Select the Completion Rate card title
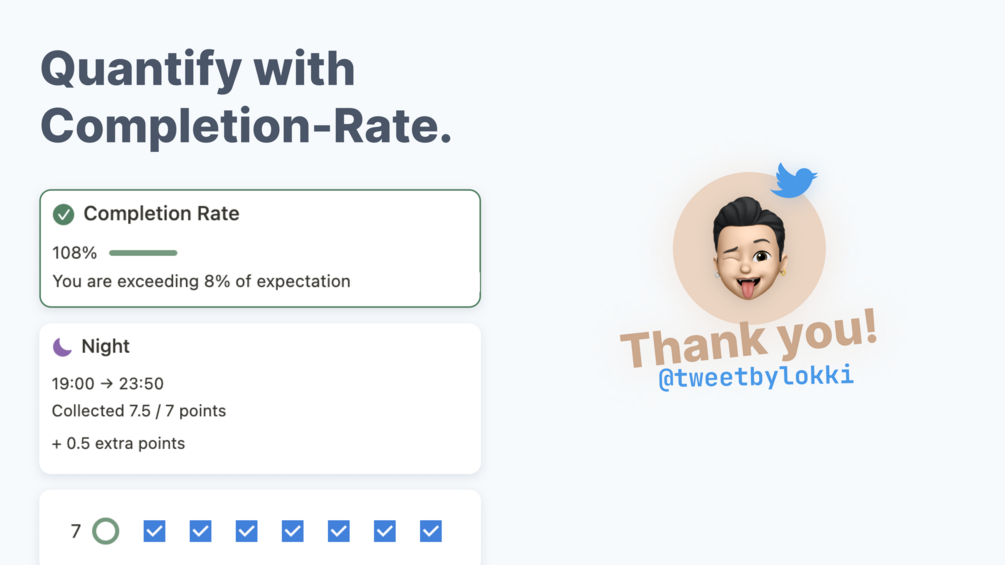 (162, 213)
